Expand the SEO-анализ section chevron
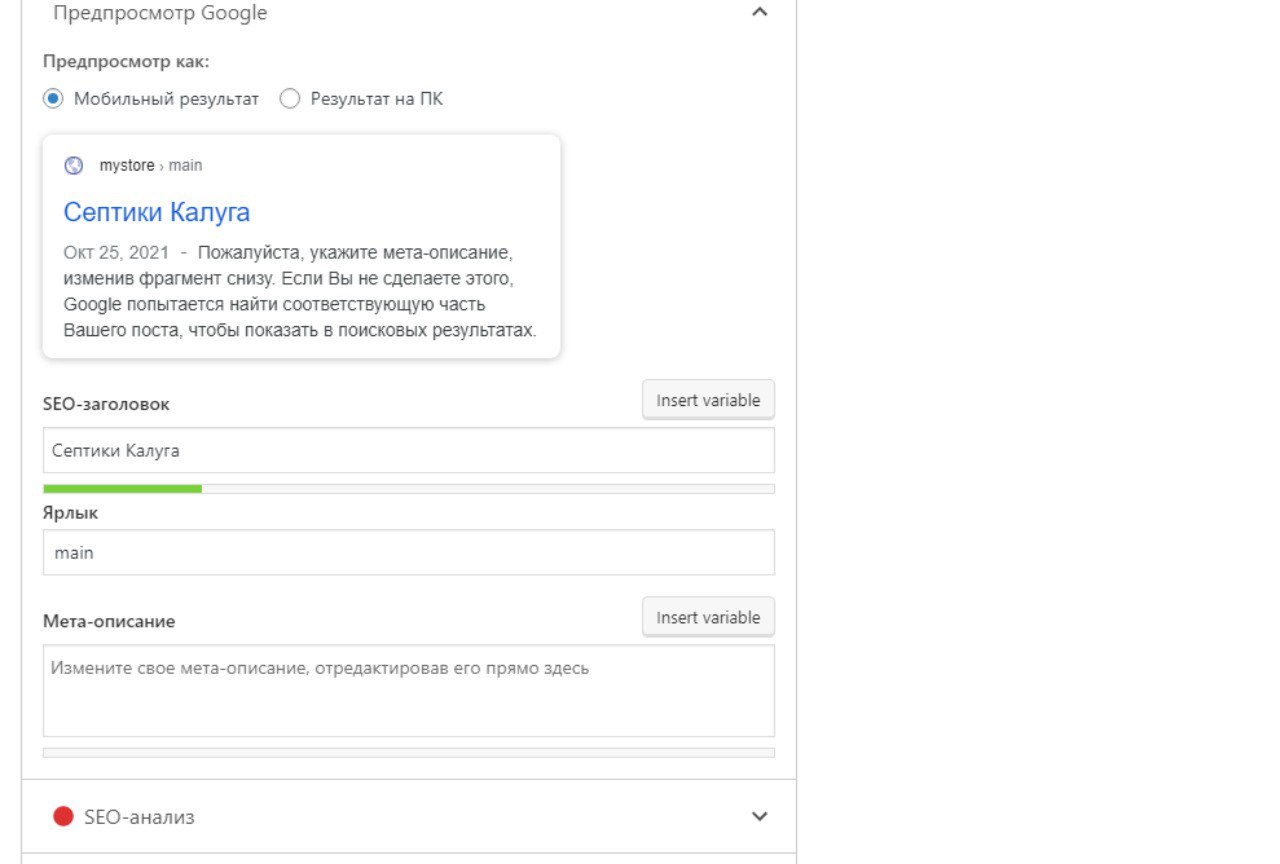This screenshot has width=1280, height=864. [760, 816]
